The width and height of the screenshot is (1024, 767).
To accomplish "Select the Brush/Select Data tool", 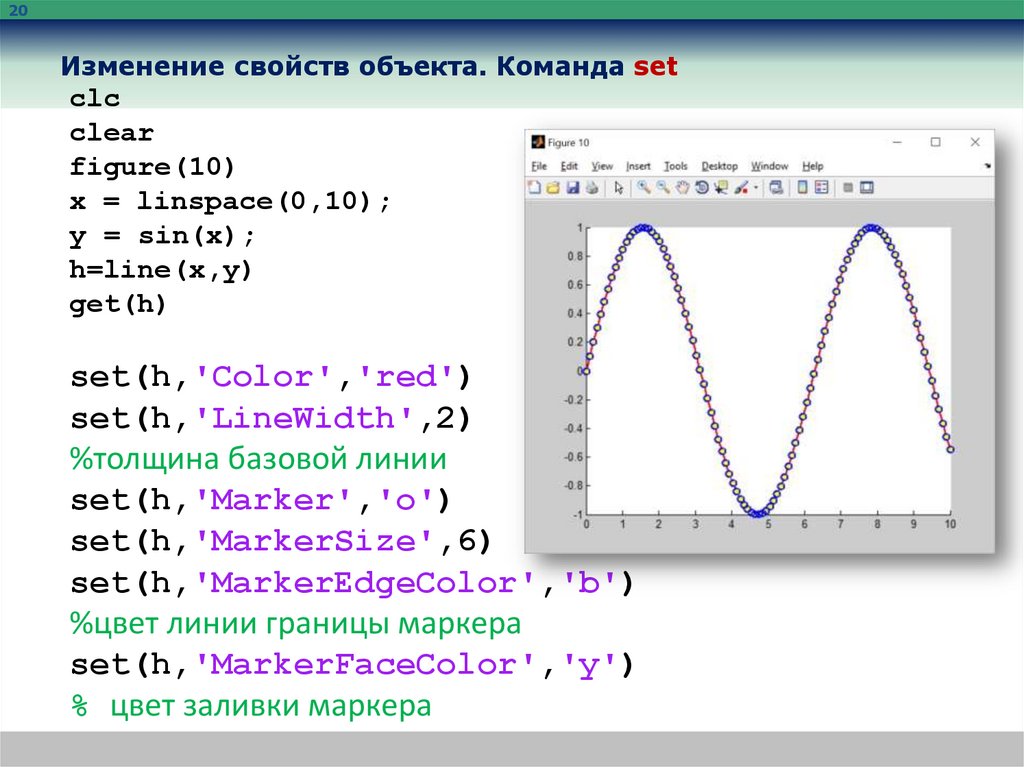I will click(741, 188).
